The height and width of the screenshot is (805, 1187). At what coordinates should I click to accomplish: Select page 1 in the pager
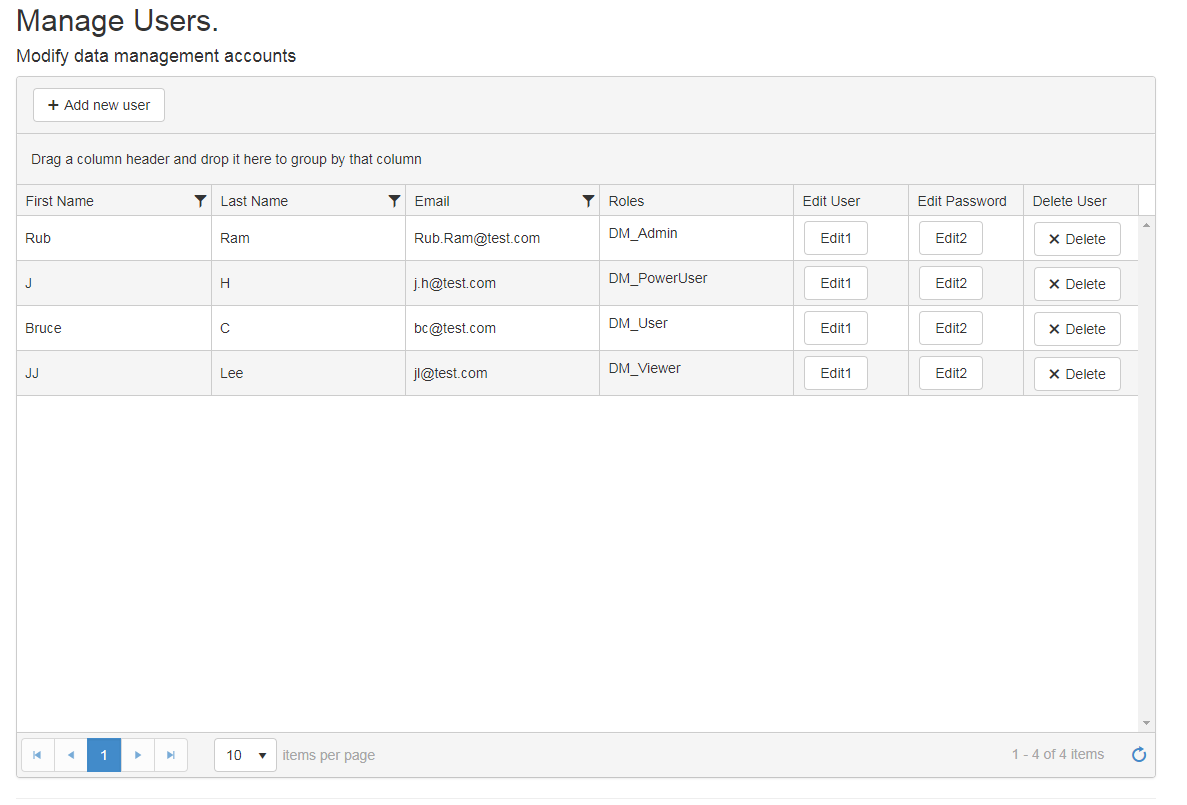(x=104, y=755)
